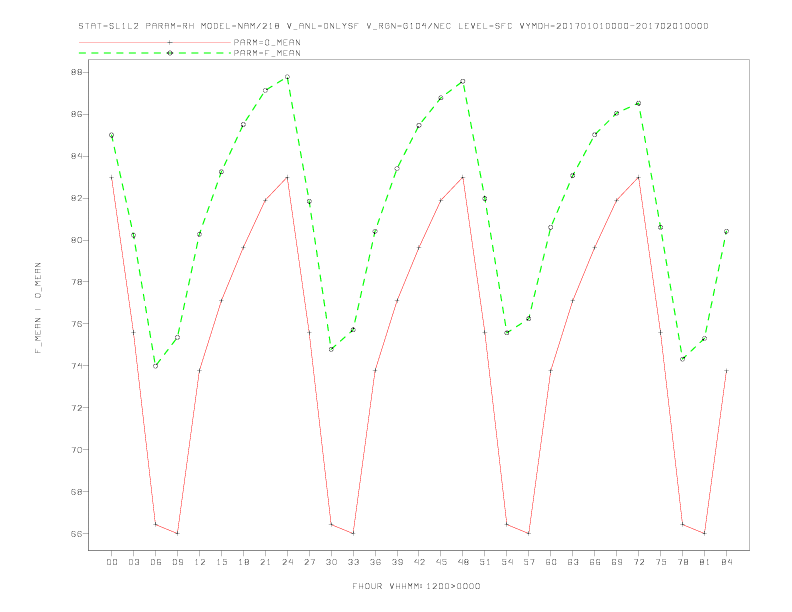Click the x-axis title FHOUR VHHMM:1200>0000
Viewport: 792px width, 612px height.
point(416,586)
